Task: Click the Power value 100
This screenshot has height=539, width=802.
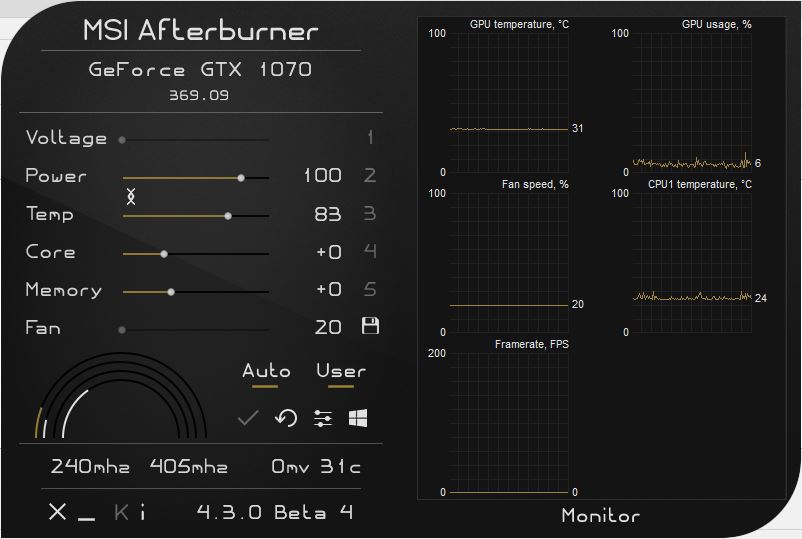Action: 322,175
